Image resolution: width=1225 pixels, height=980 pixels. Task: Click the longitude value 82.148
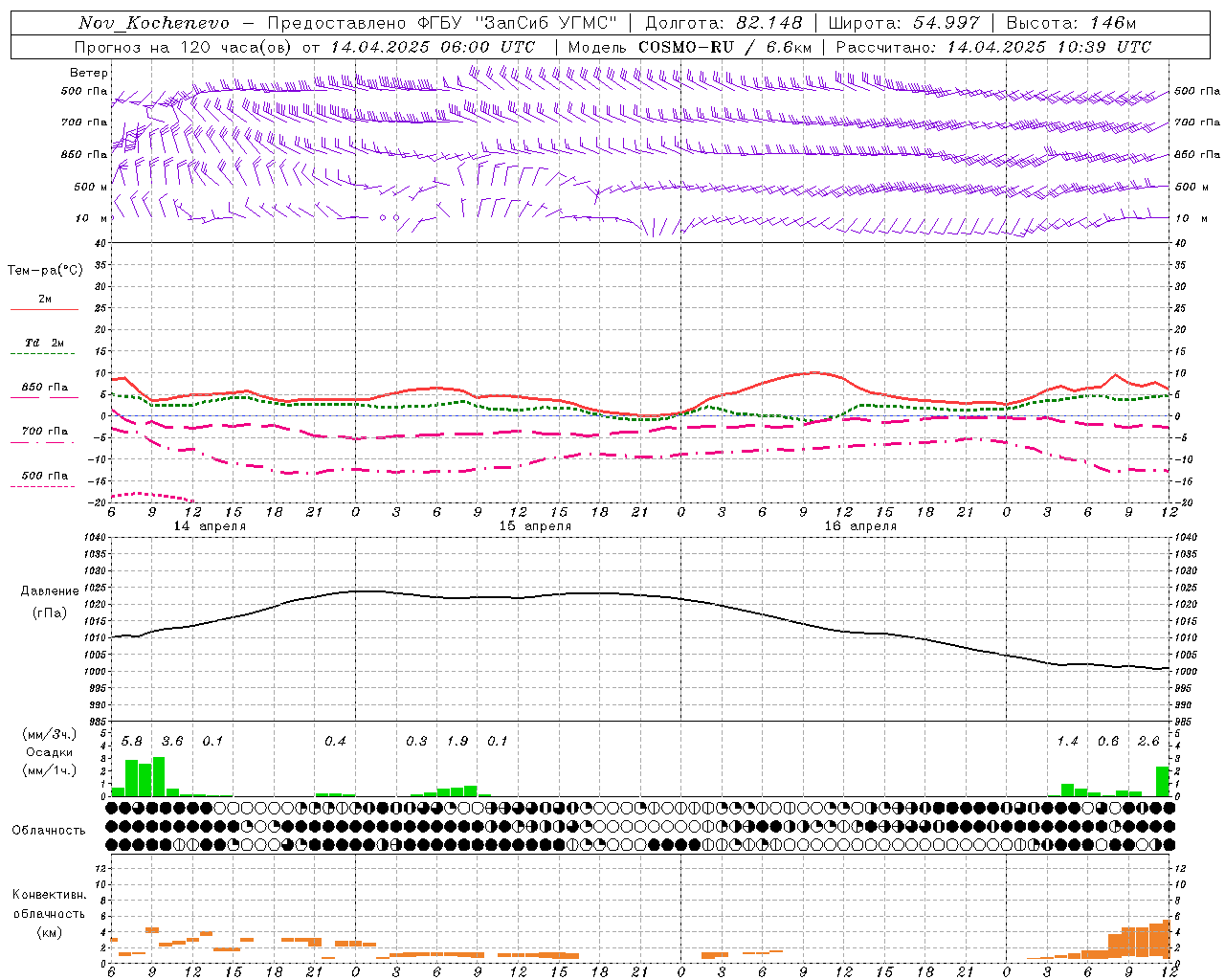coord(769,23)
